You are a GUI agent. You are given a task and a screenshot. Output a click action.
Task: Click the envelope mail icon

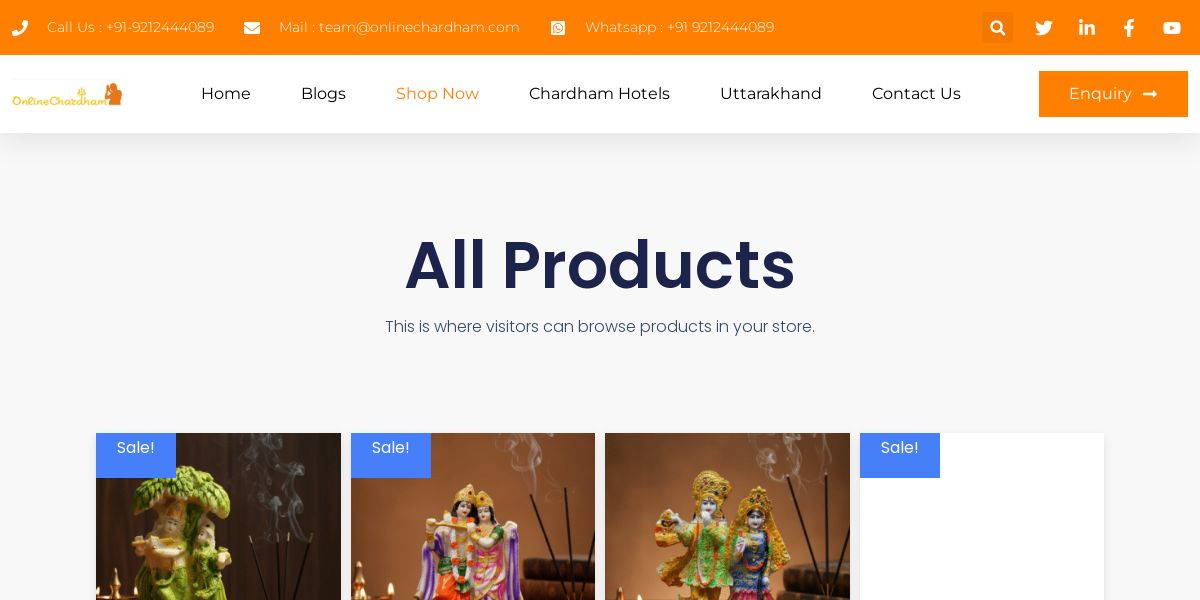(252, 28)
